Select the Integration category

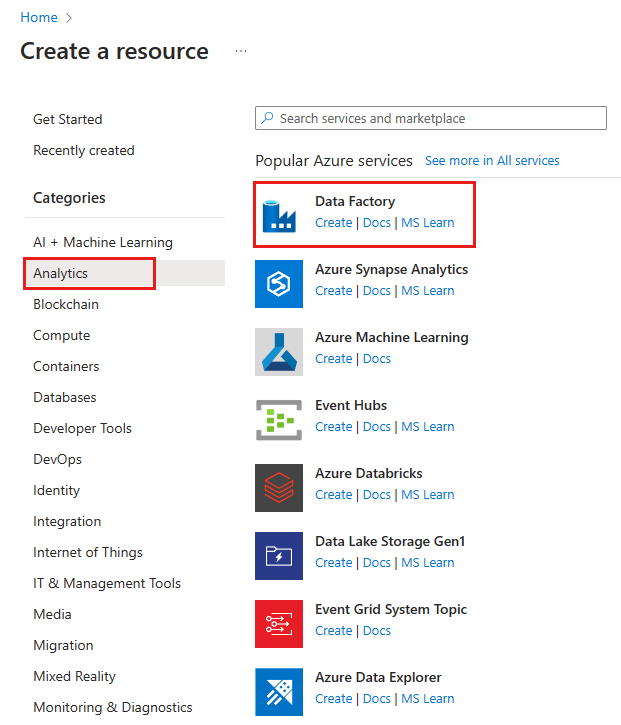(67, 521)
